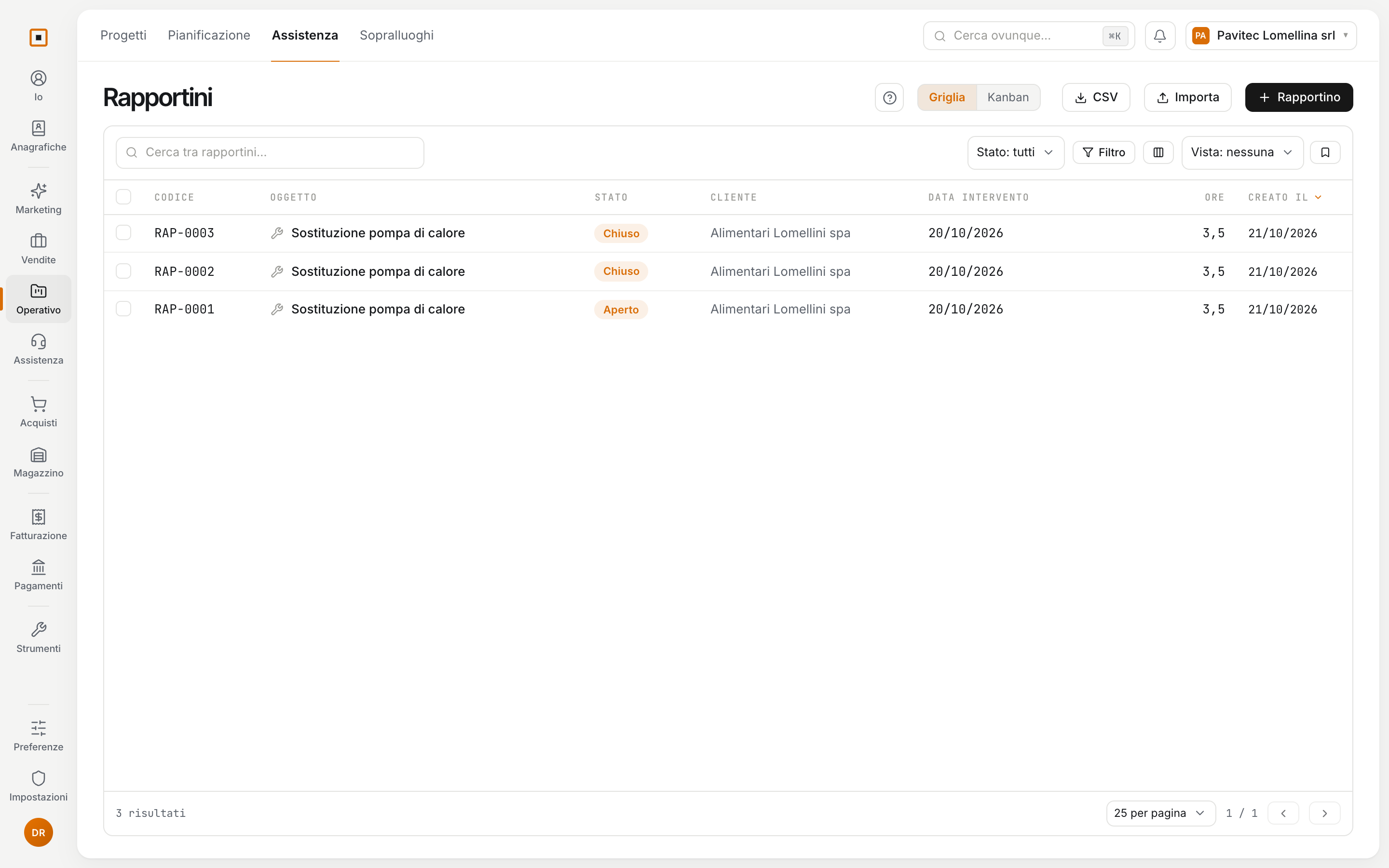1389x868 pixels.
Task: Go to the Vendite section
Action: tap(39, 248)
